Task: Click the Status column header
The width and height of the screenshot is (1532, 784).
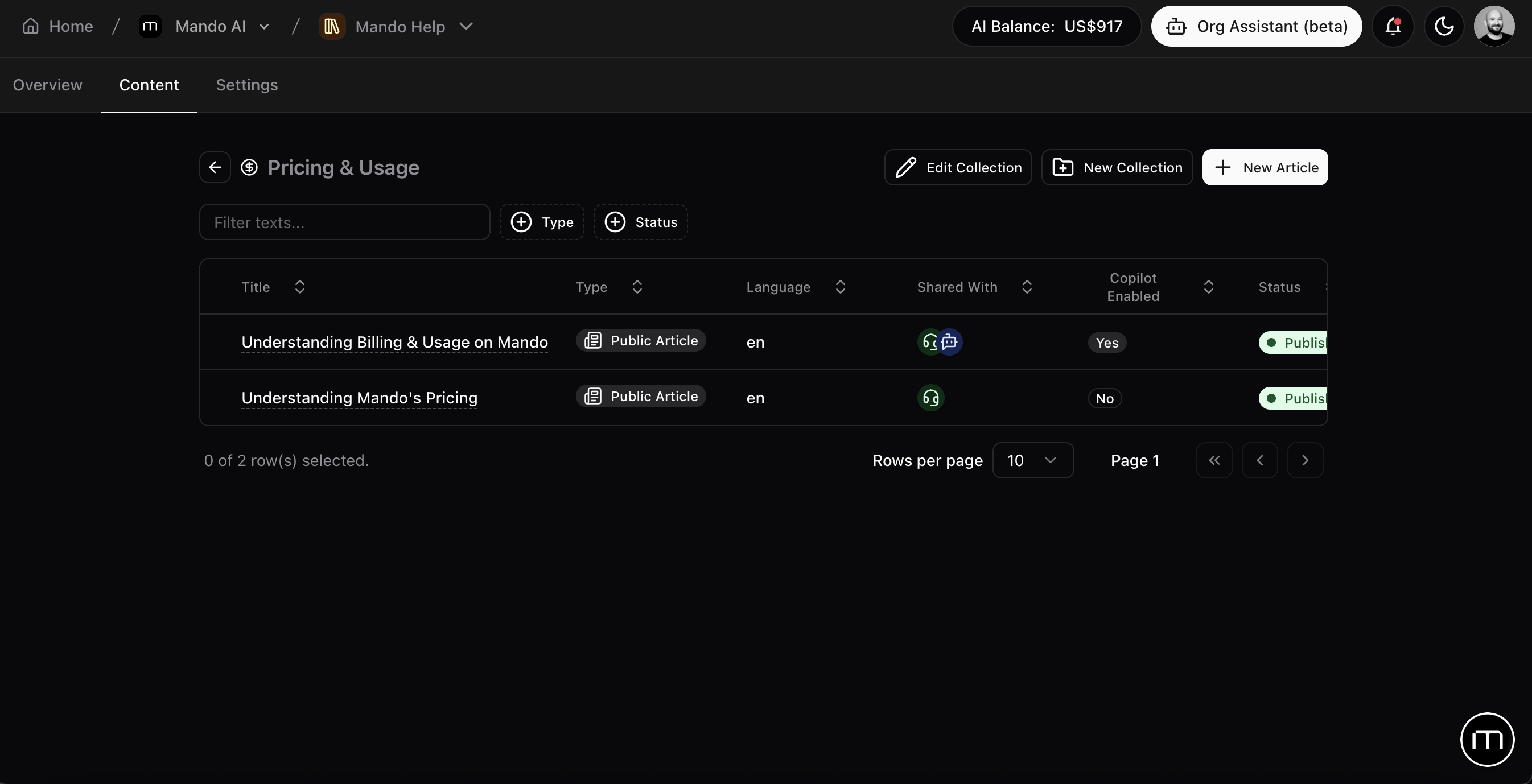Action: [1279, 287]
